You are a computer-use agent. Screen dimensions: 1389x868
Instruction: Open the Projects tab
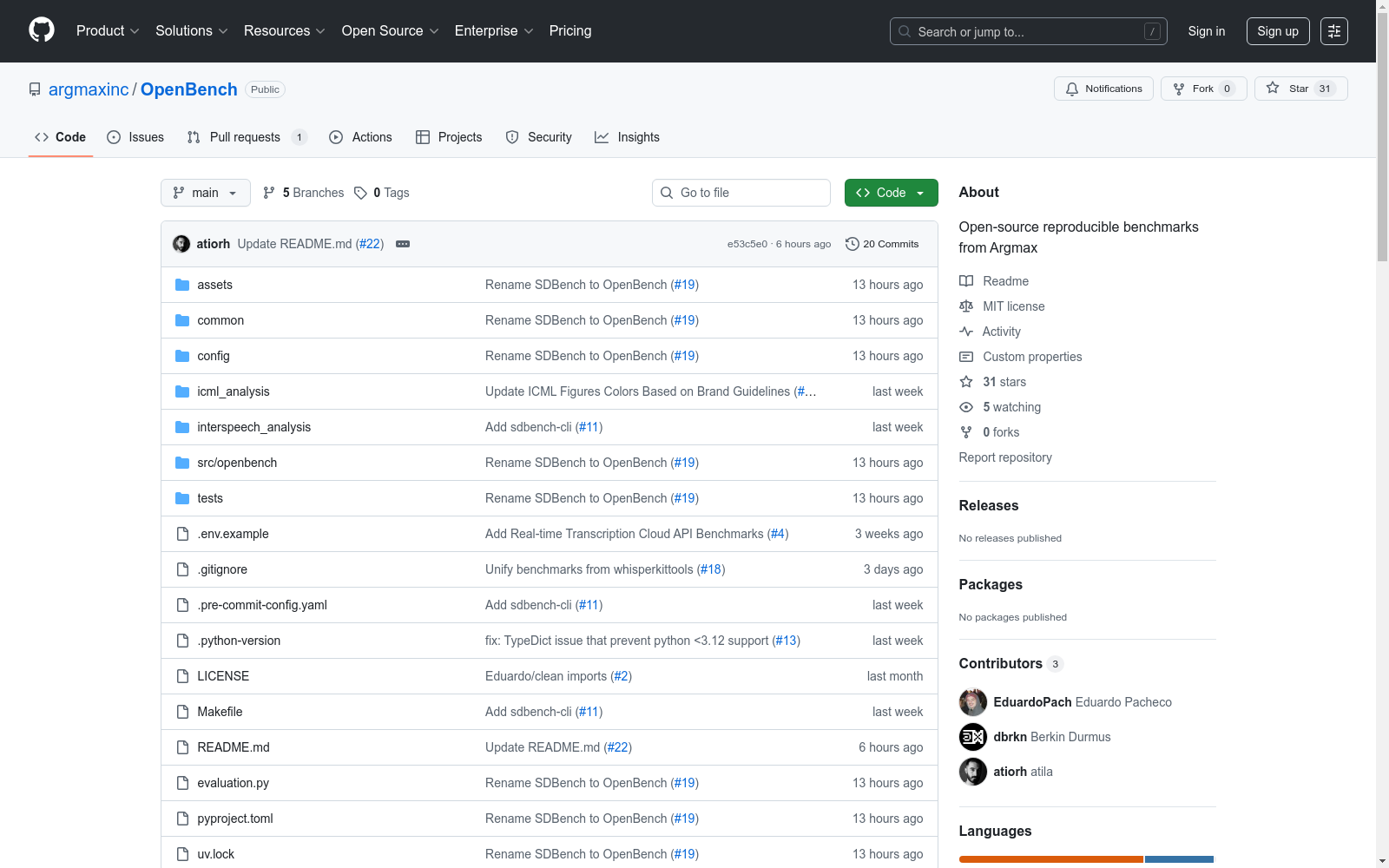(x=449, y=137)
